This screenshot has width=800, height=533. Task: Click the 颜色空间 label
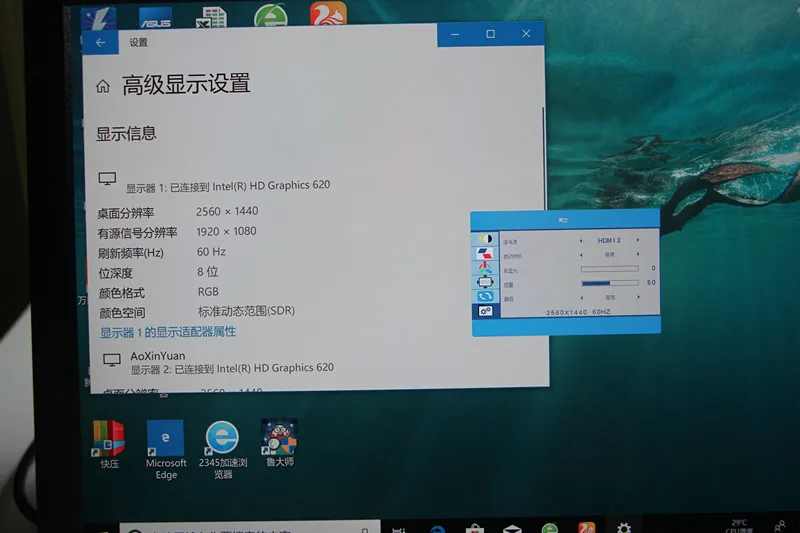122,313
